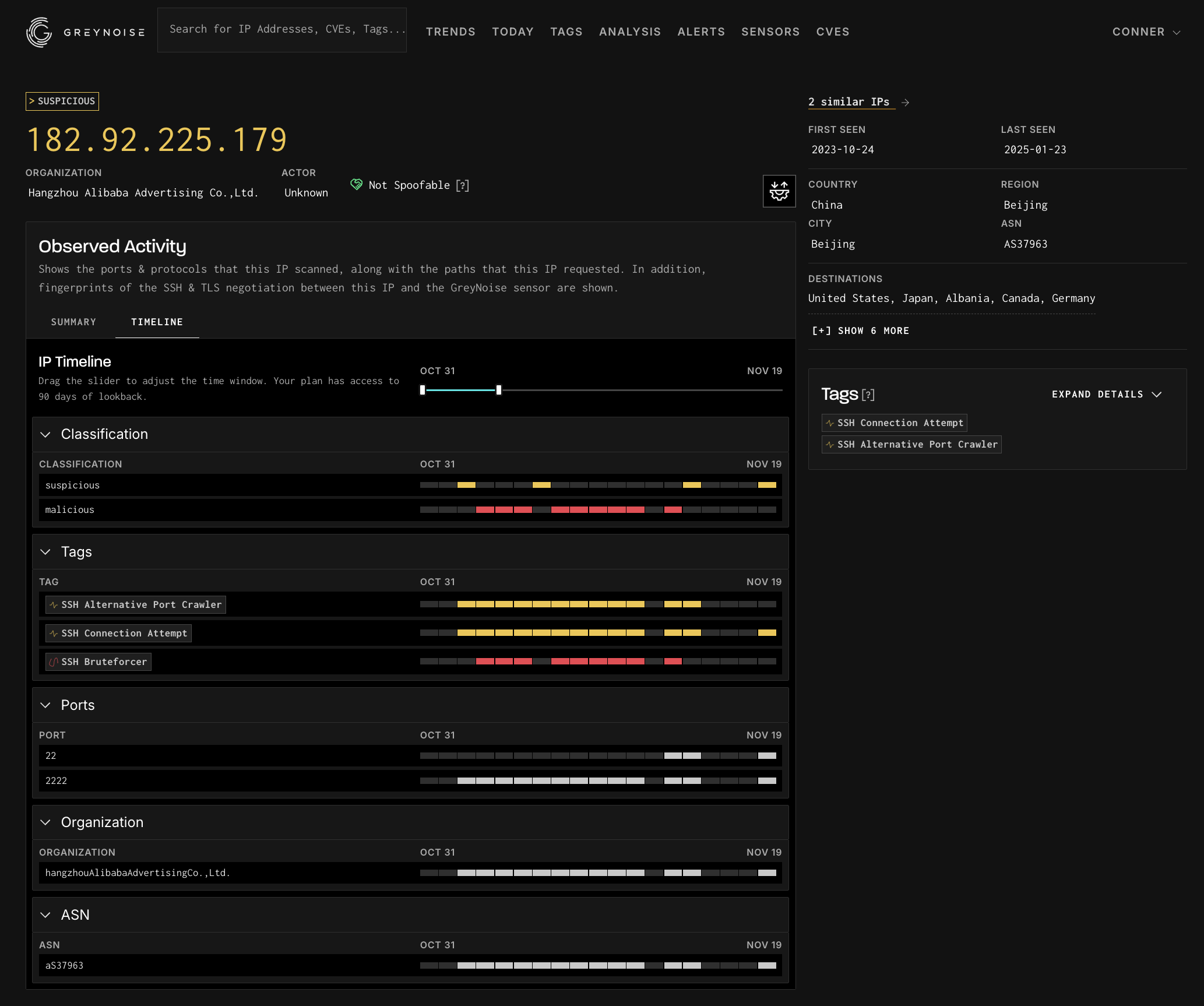
Task: Click the pulse icon on sidebar SSH Alternative Port Crawler tag
Action: pyautogui.click(x=830, y=445)
